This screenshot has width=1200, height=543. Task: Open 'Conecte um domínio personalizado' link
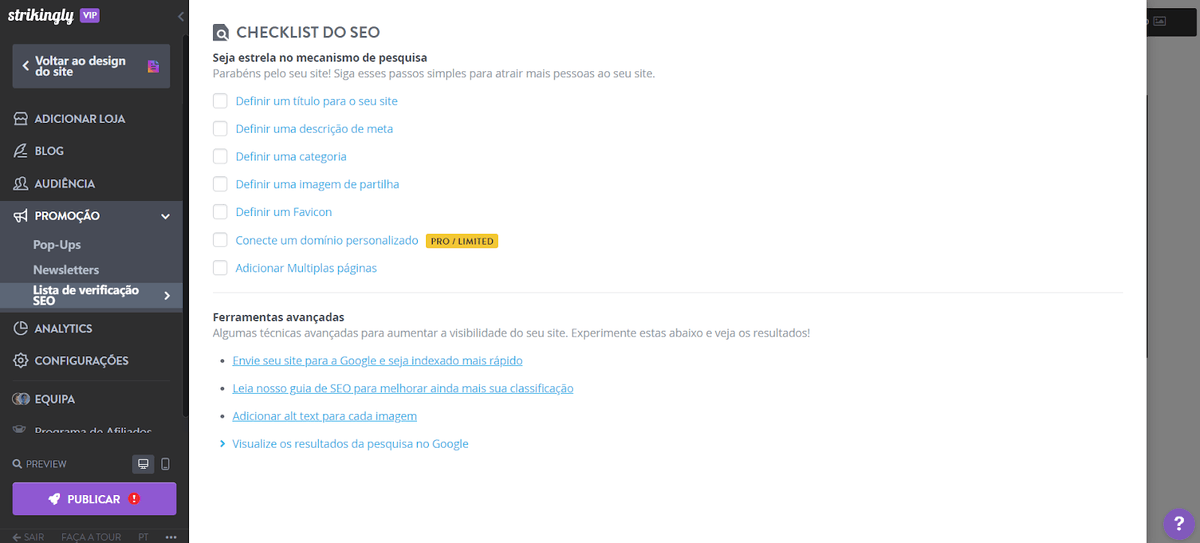pyautogui.click(x=327, y=241)
